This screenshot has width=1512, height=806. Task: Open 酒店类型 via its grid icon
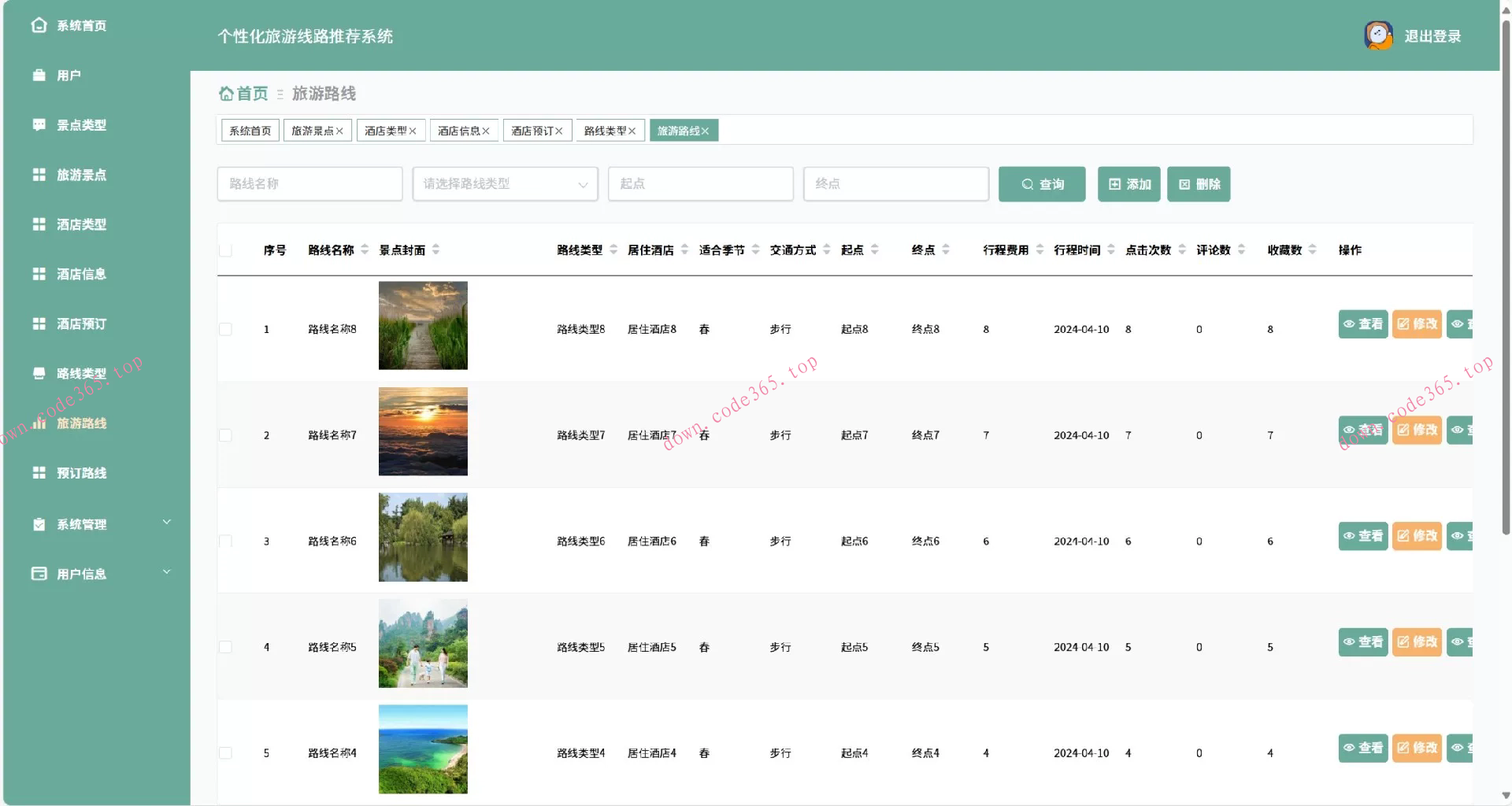pyautogui.click(x=39, y=224)
